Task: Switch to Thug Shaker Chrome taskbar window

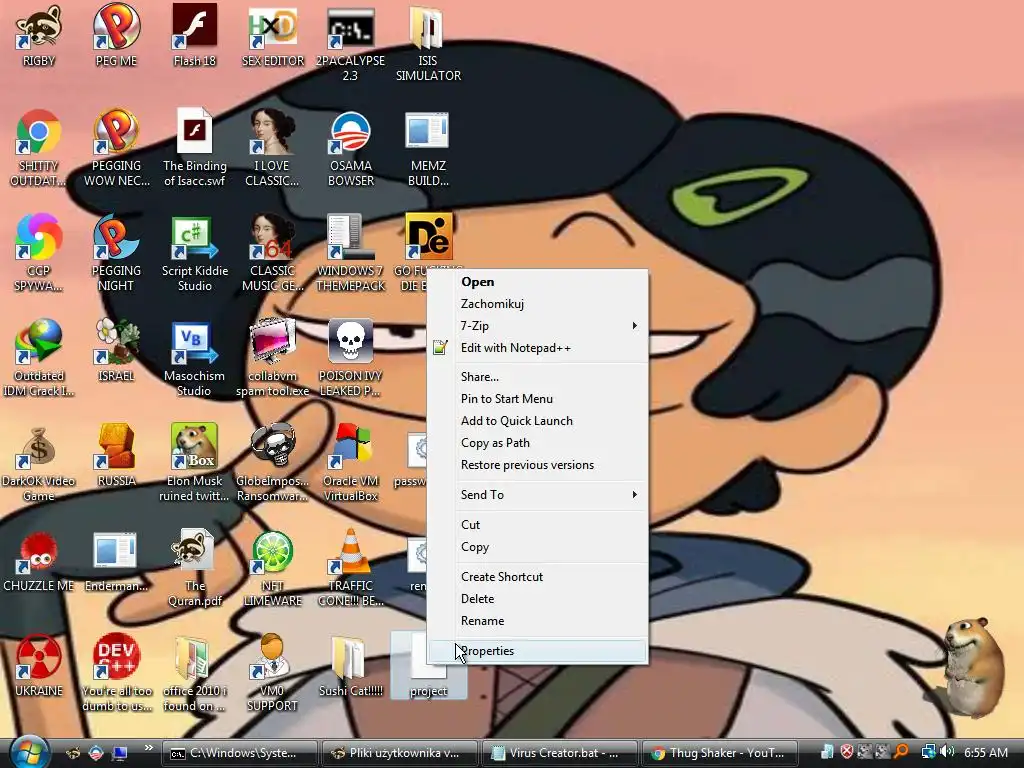Action: click(x=721, y=753)
